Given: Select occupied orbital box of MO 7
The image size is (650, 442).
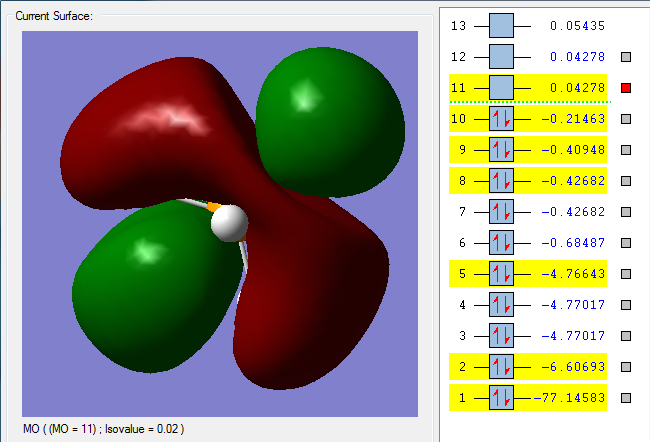Looking at the screenshot, I should (501, 211).
